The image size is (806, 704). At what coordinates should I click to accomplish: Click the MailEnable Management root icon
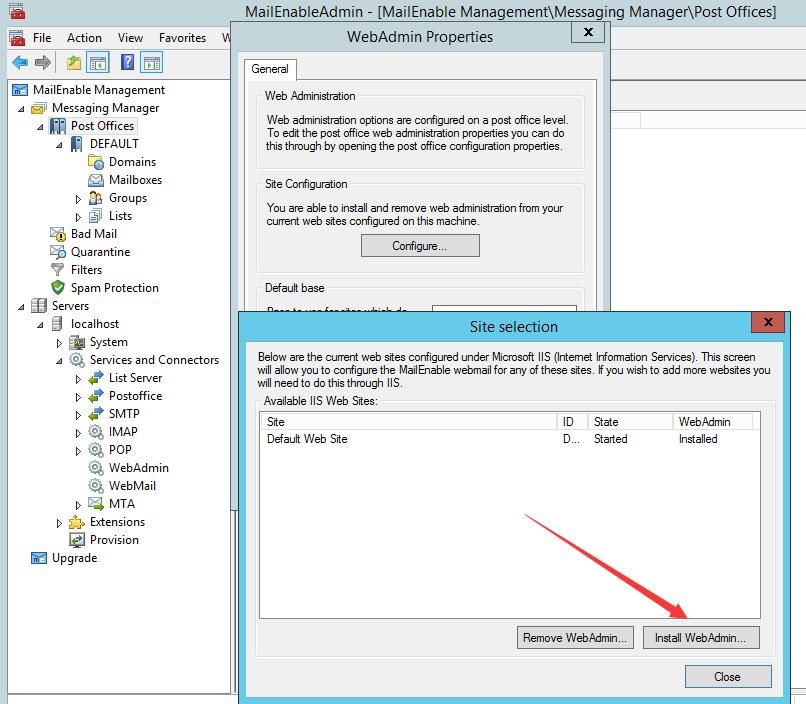point(20,90)
